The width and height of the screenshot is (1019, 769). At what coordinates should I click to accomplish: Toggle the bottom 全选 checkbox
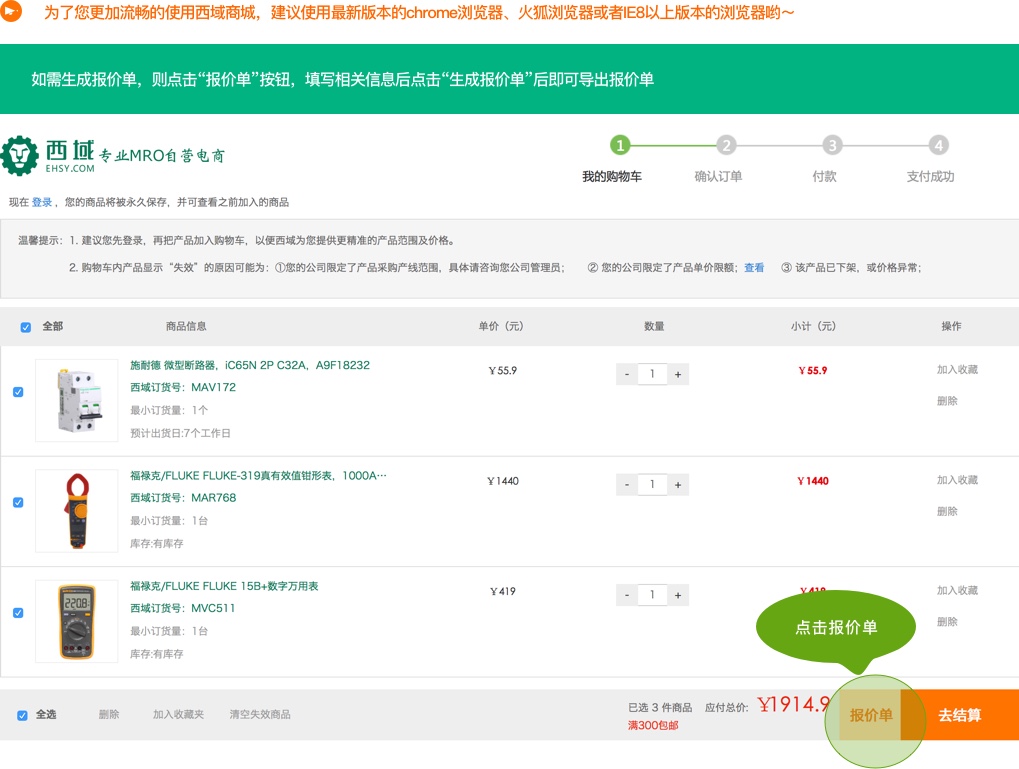tap(22, 715)
